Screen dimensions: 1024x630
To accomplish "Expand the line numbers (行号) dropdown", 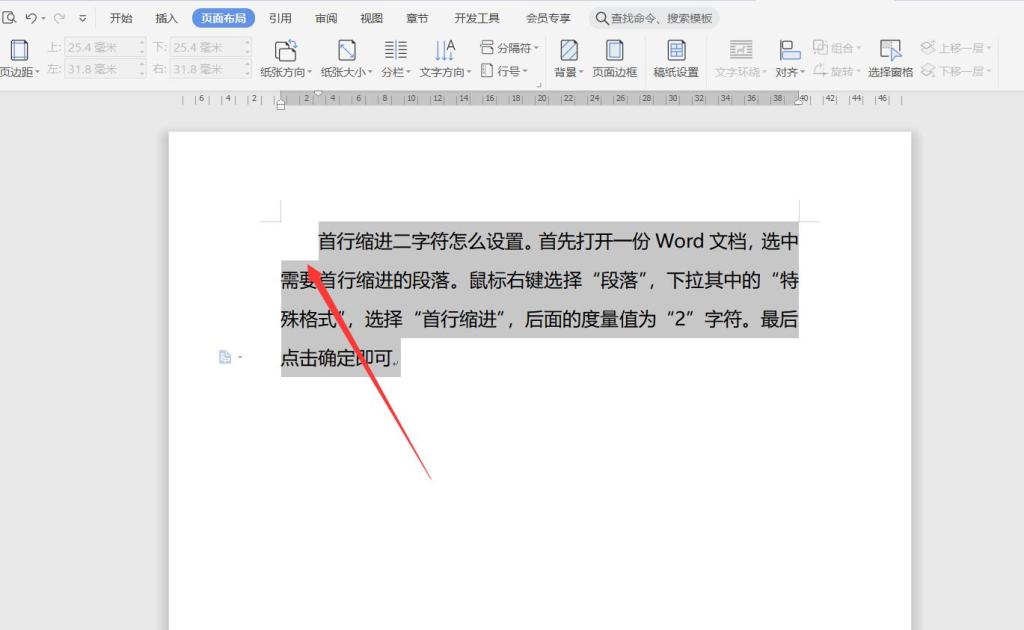I will click(x=506, y=71).
